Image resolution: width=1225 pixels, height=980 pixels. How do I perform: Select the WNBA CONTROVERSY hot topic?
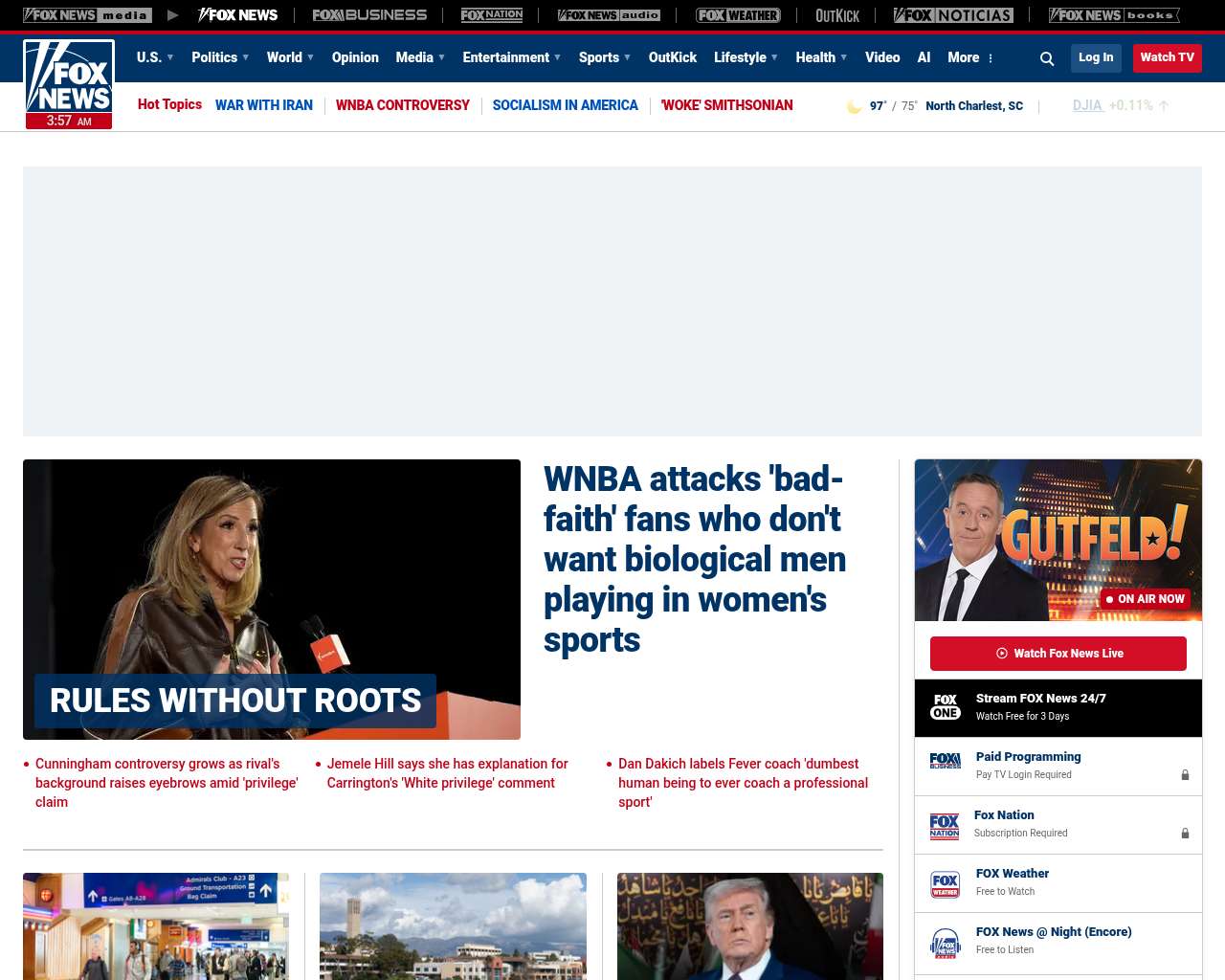coord(403,105)
